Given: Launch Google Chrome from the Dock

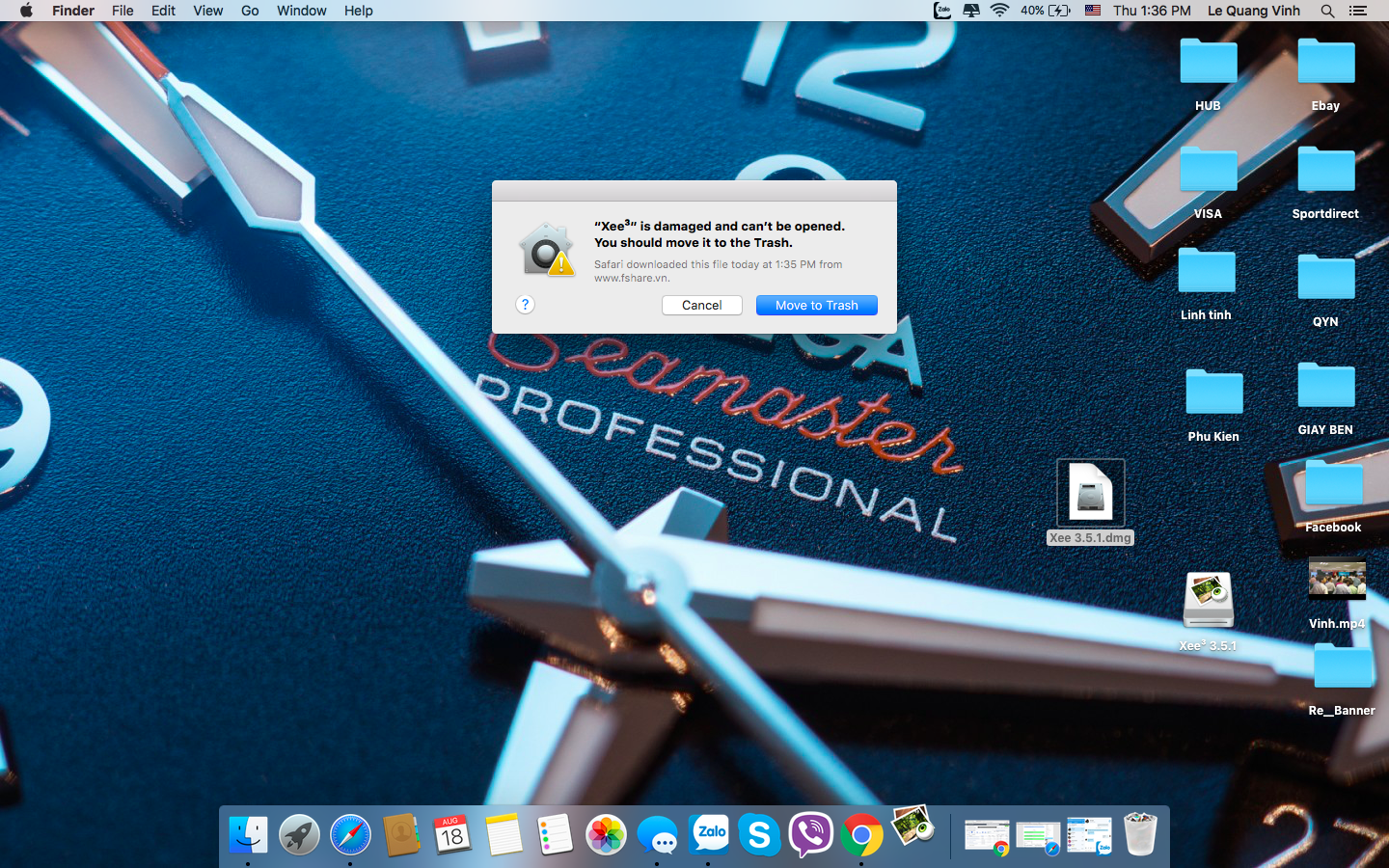Looking at the screenshot, I should [861, 835].
